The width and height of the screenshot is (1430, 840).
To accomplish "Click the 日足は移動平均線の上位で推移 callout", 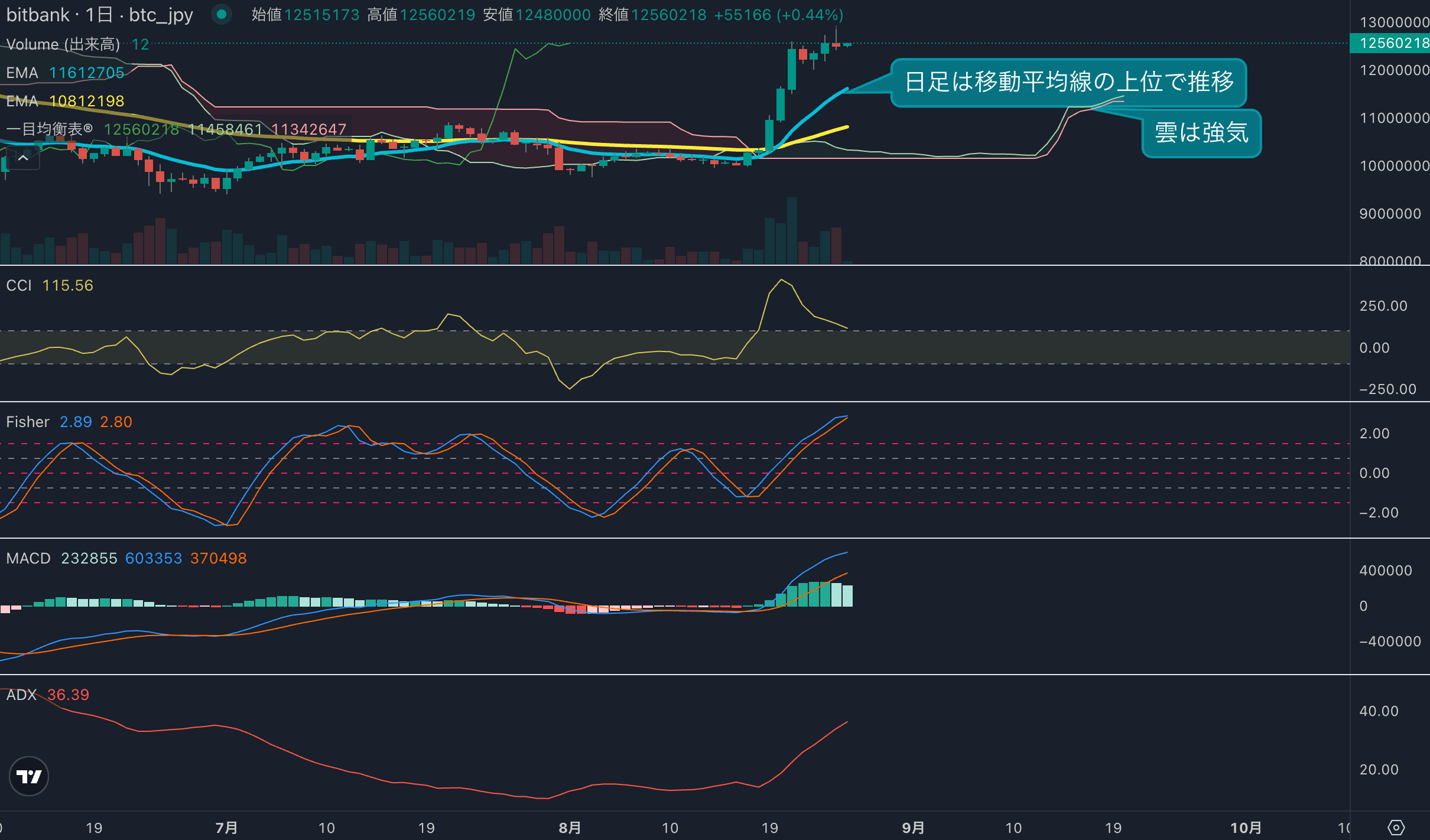I will (1068, 82).
